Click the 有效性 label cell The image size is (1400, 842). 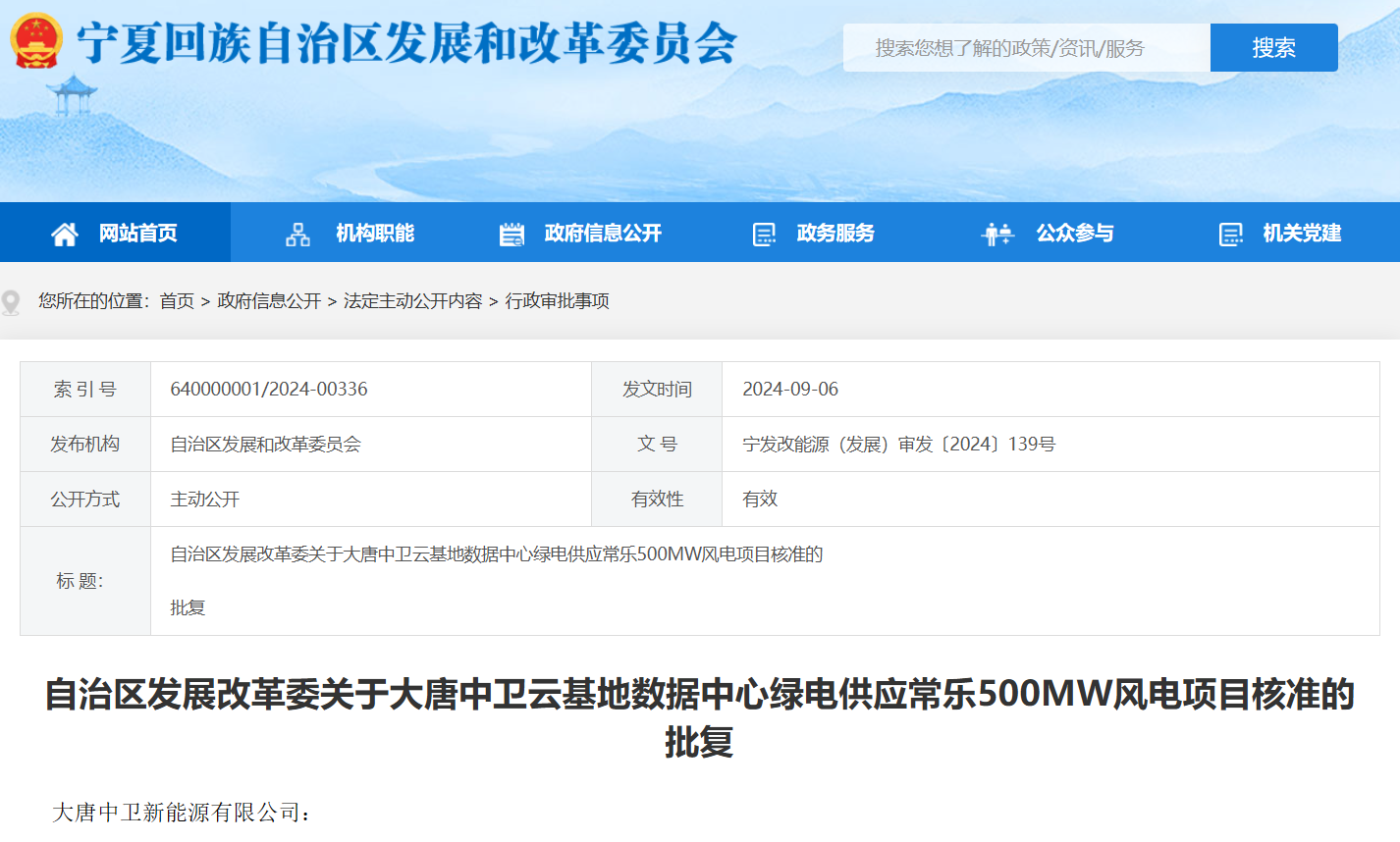tap(657, 499)
